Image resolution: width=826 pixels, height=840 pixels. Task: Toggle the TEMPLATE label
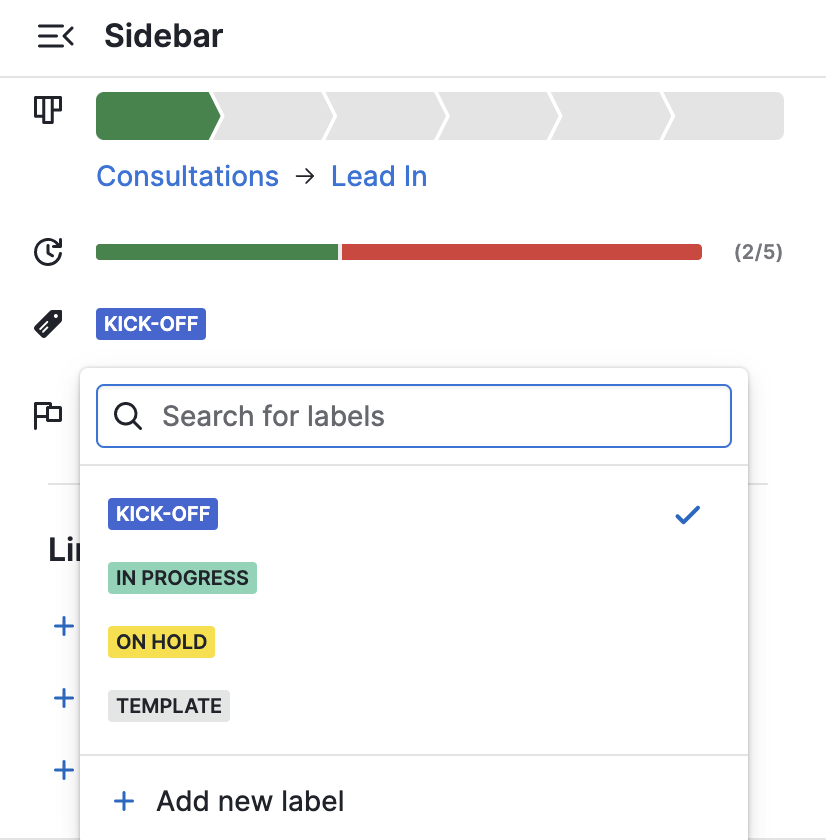[168, 705]
